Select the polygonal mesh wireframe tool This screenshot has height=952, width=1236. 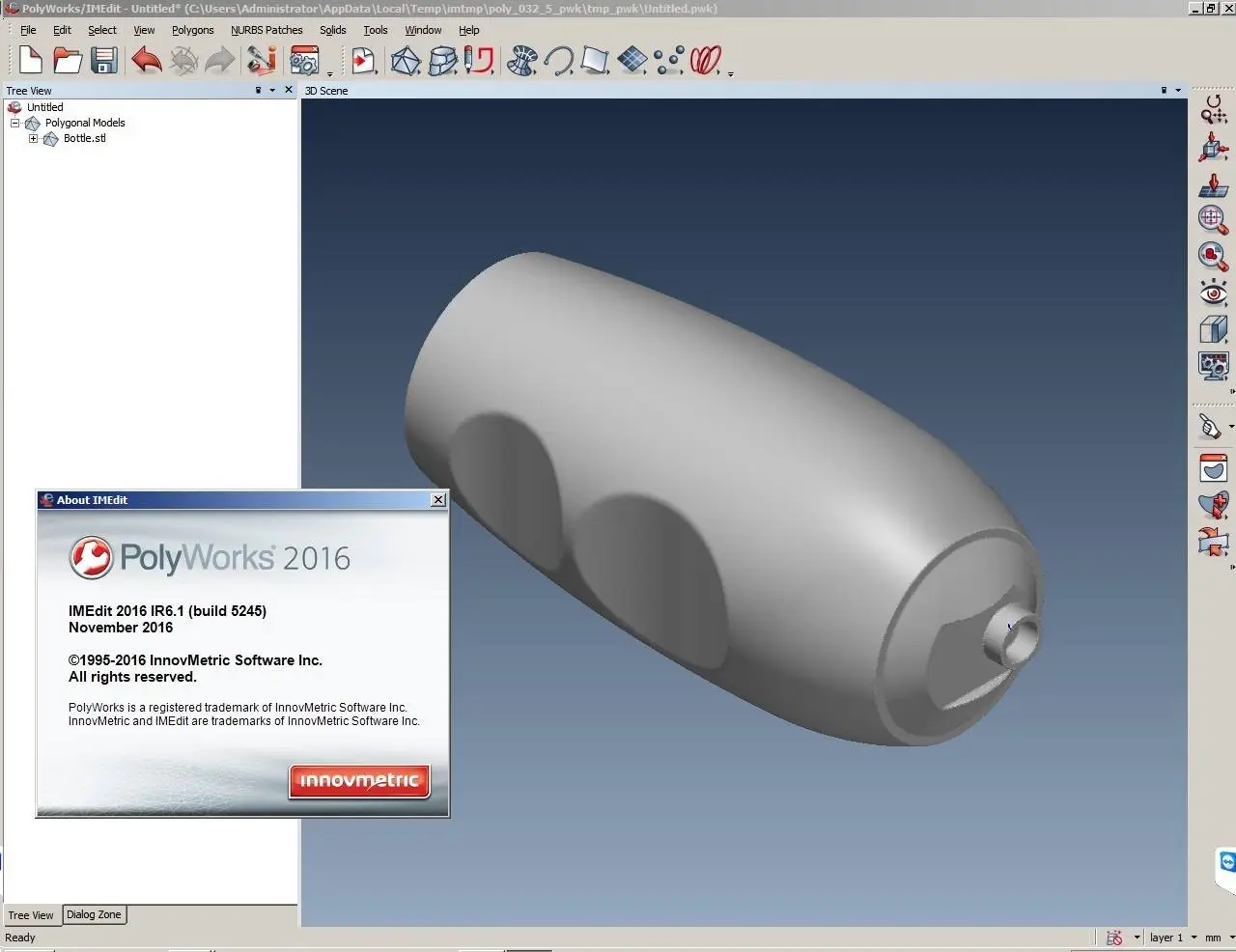[406, 61]
